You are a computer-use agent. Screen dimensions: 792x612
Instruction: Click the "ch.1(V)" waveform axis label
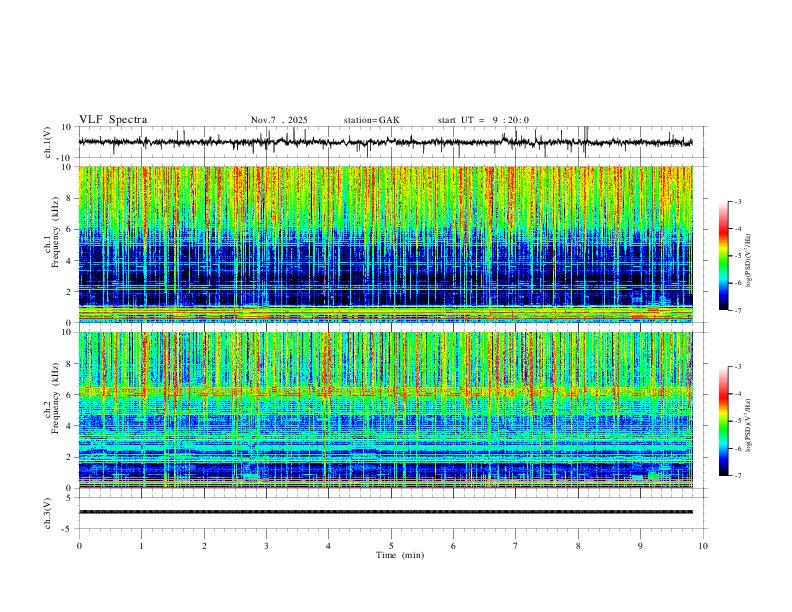(x=48, y=142)
